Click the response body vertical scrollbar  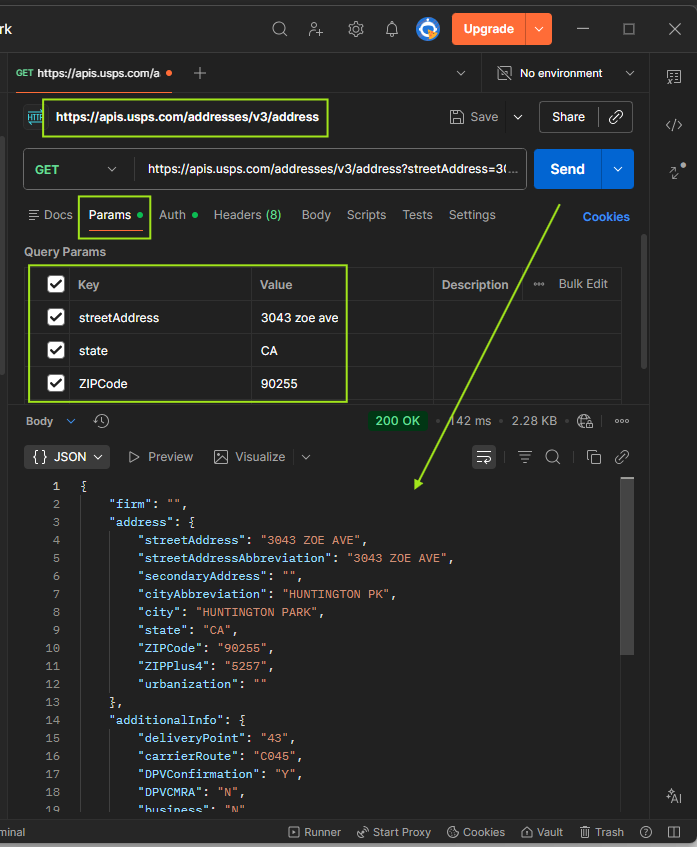[x=627, y=565]
